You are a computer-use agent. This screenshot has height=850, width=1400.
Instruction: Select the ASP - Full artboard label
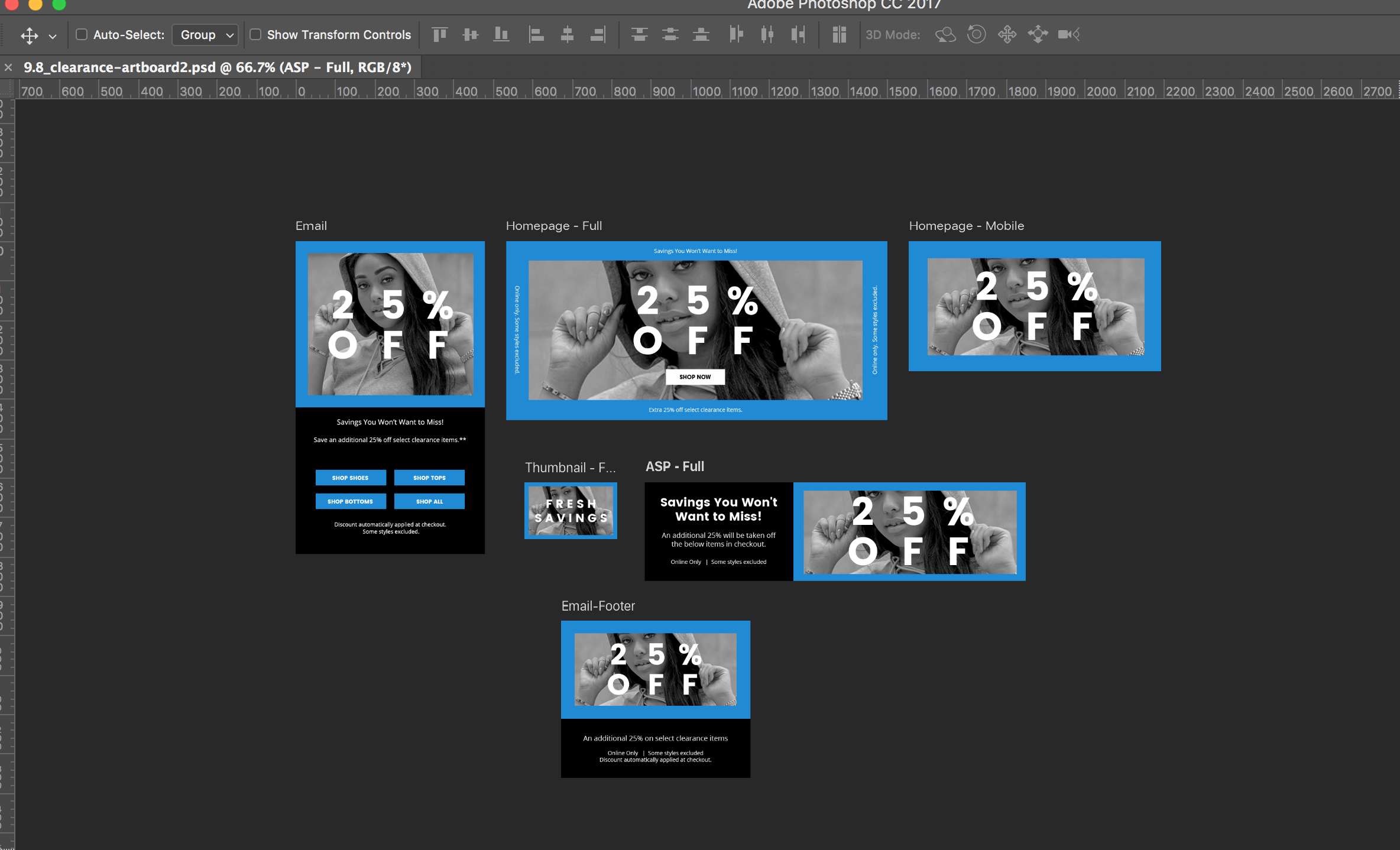(675, 466)
